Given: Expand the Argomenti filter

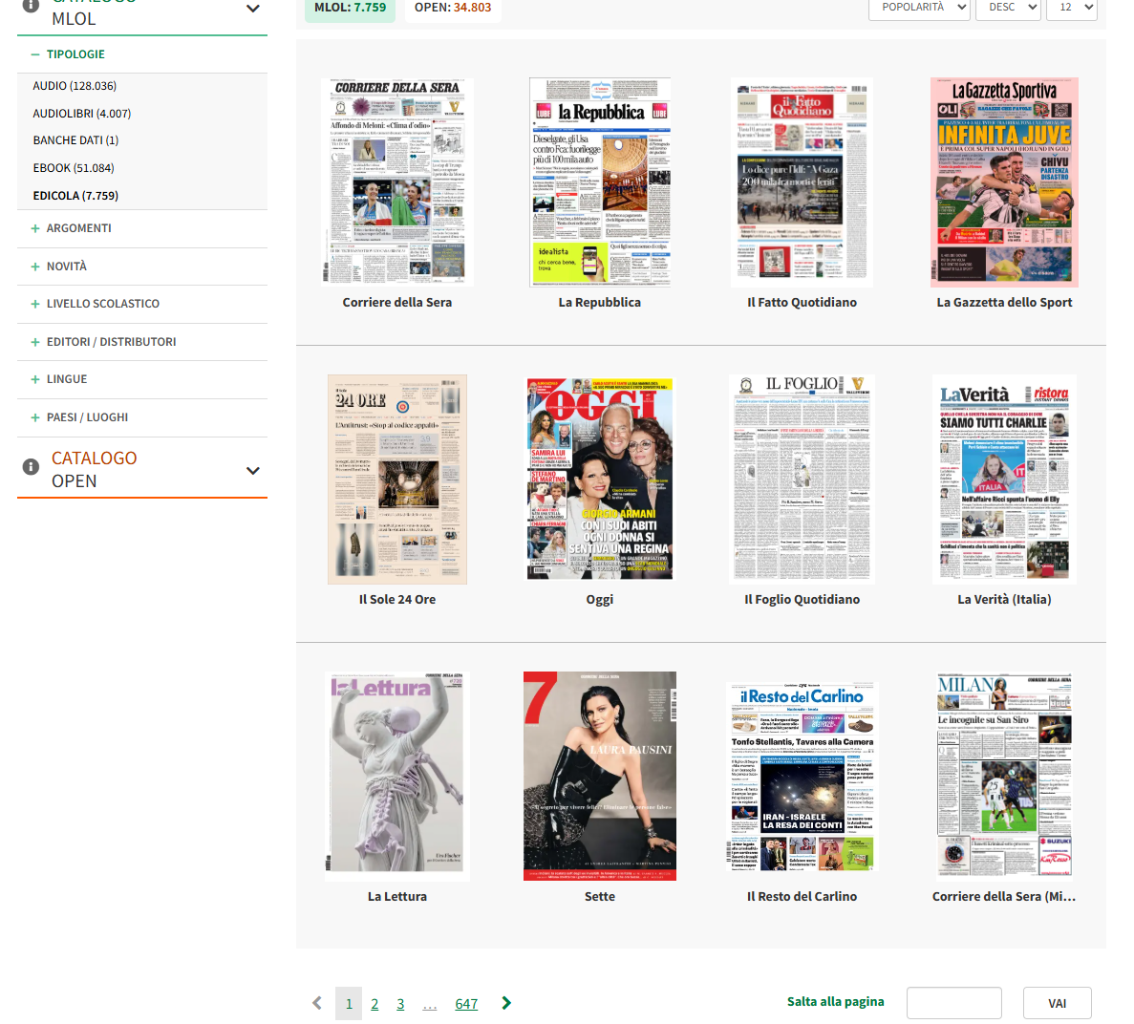Looking at the screenshot, I should click(x=72, y=229).
